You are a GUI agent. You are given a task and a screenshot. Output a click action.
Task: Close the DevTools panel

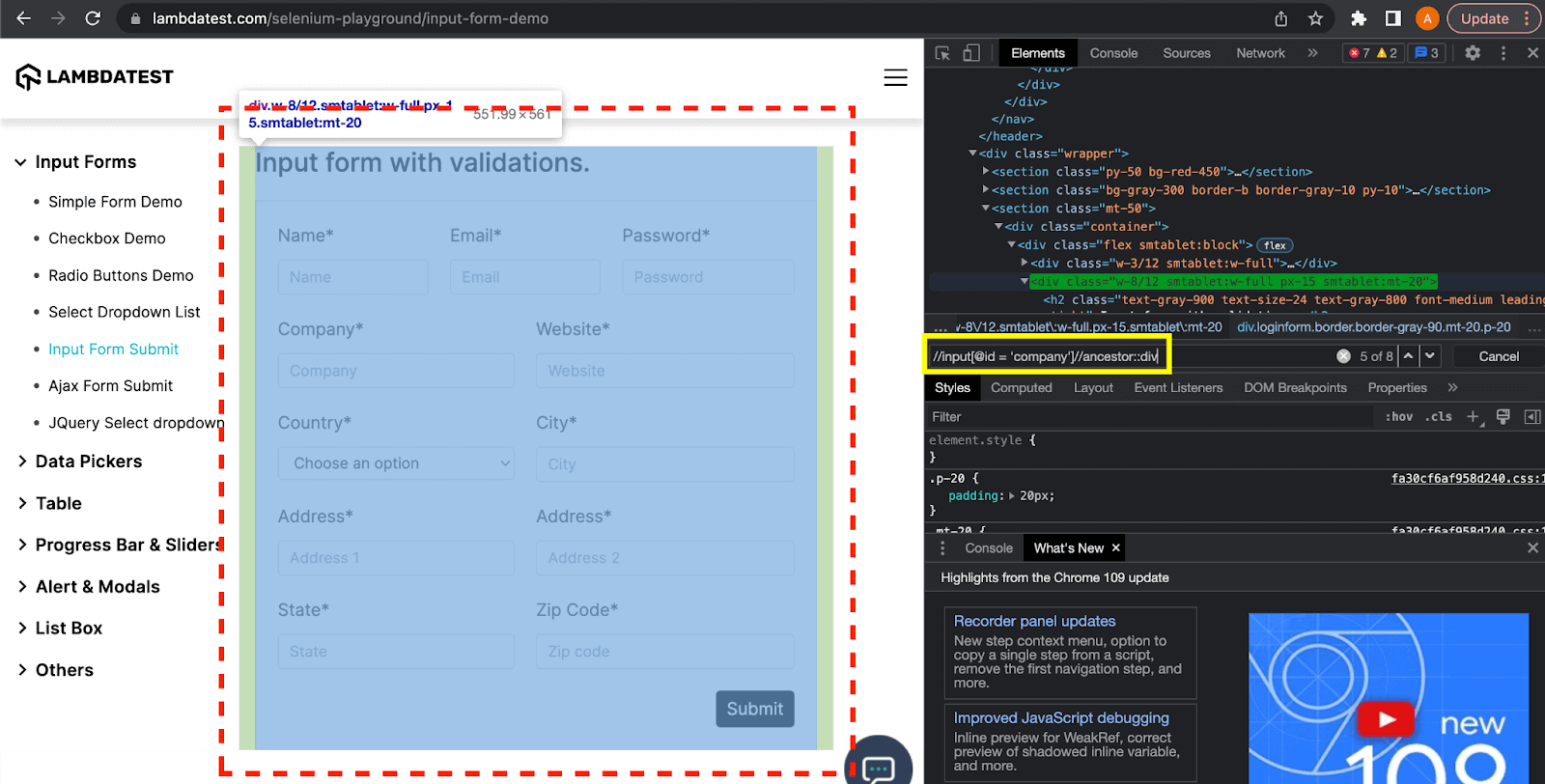pos(1532,53)
